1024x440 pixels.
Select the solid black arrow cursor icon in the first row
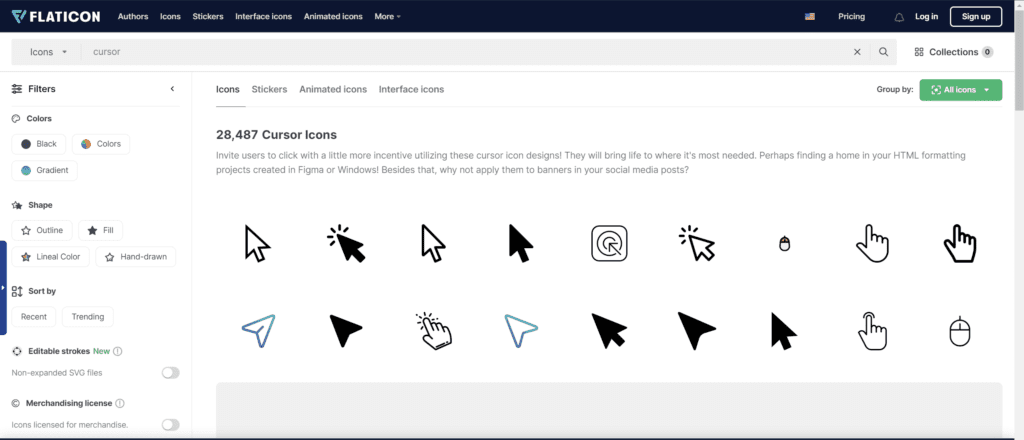pos(520,244)
